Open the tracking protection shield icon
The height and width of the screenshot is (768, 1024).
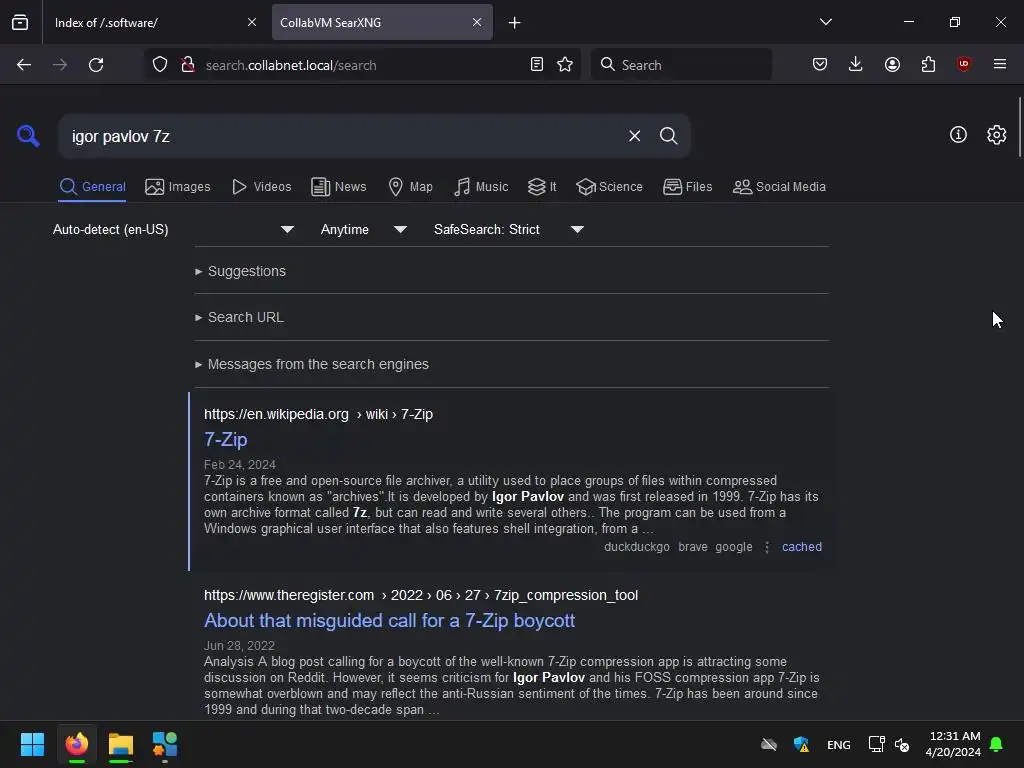coord(160,64)
